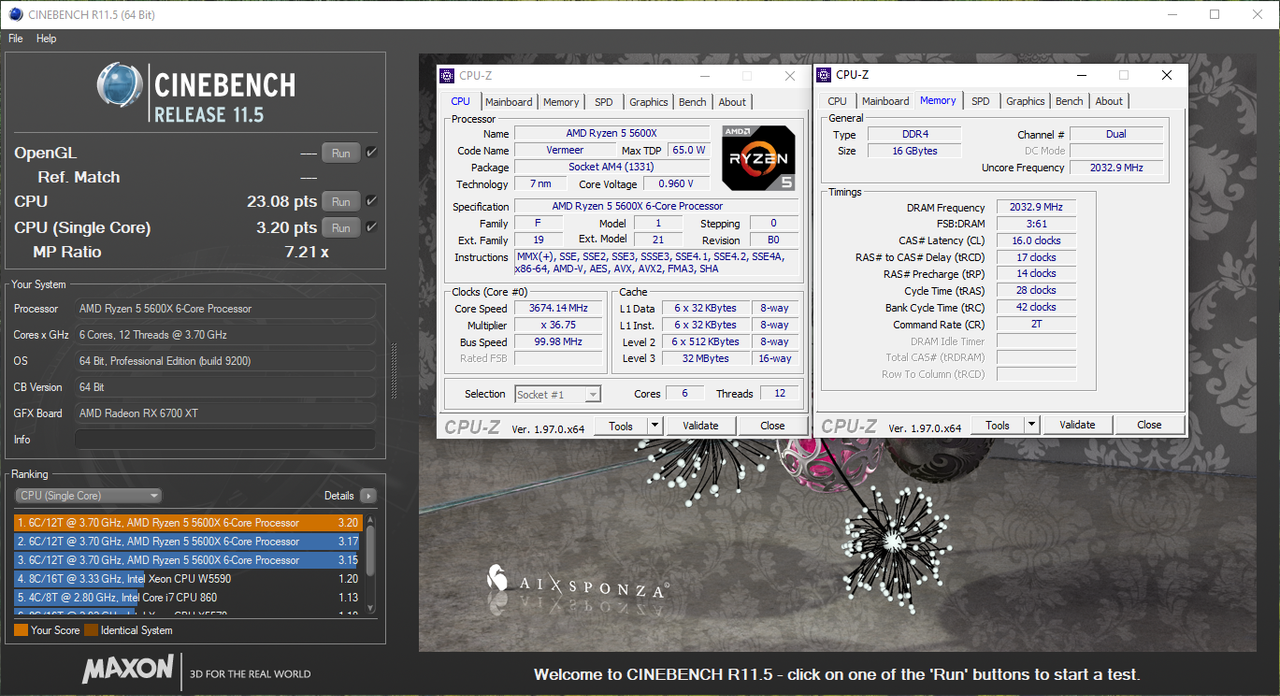
Task: Open Bench tab in right CPU-Z
Action: 1069,101
